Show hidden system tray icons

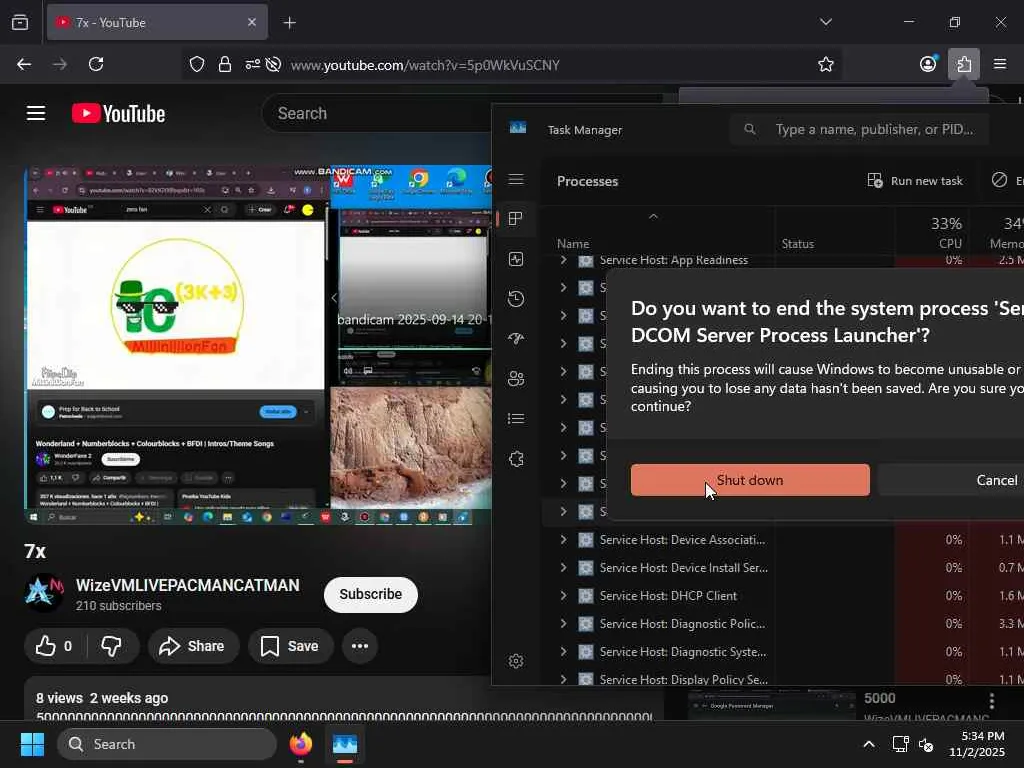pyautogui.click(x=869, y=744)
